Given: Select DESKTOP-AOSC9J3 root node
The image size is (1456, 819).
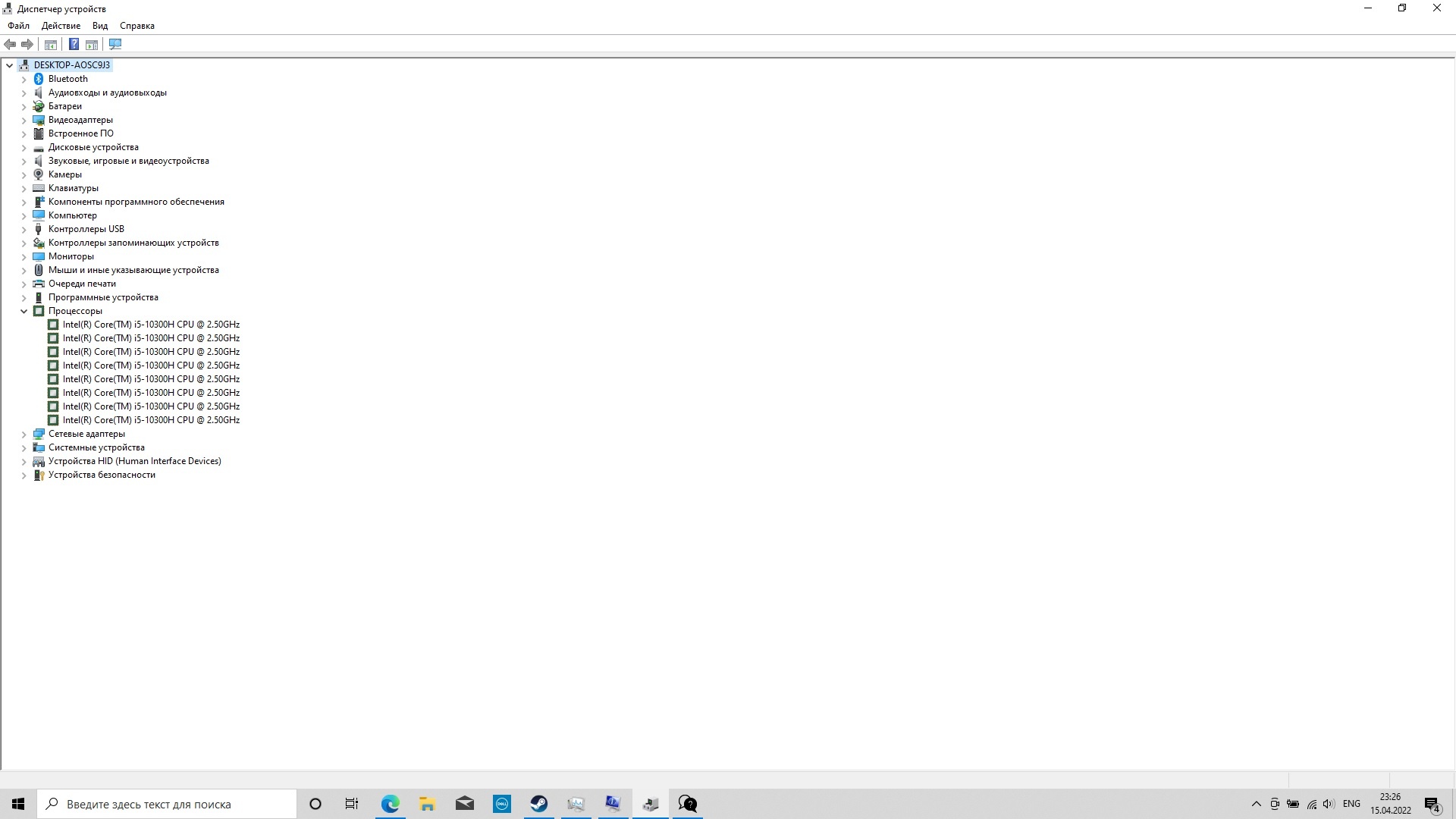Looking at the screenshot, I should [x=72, y=64].
